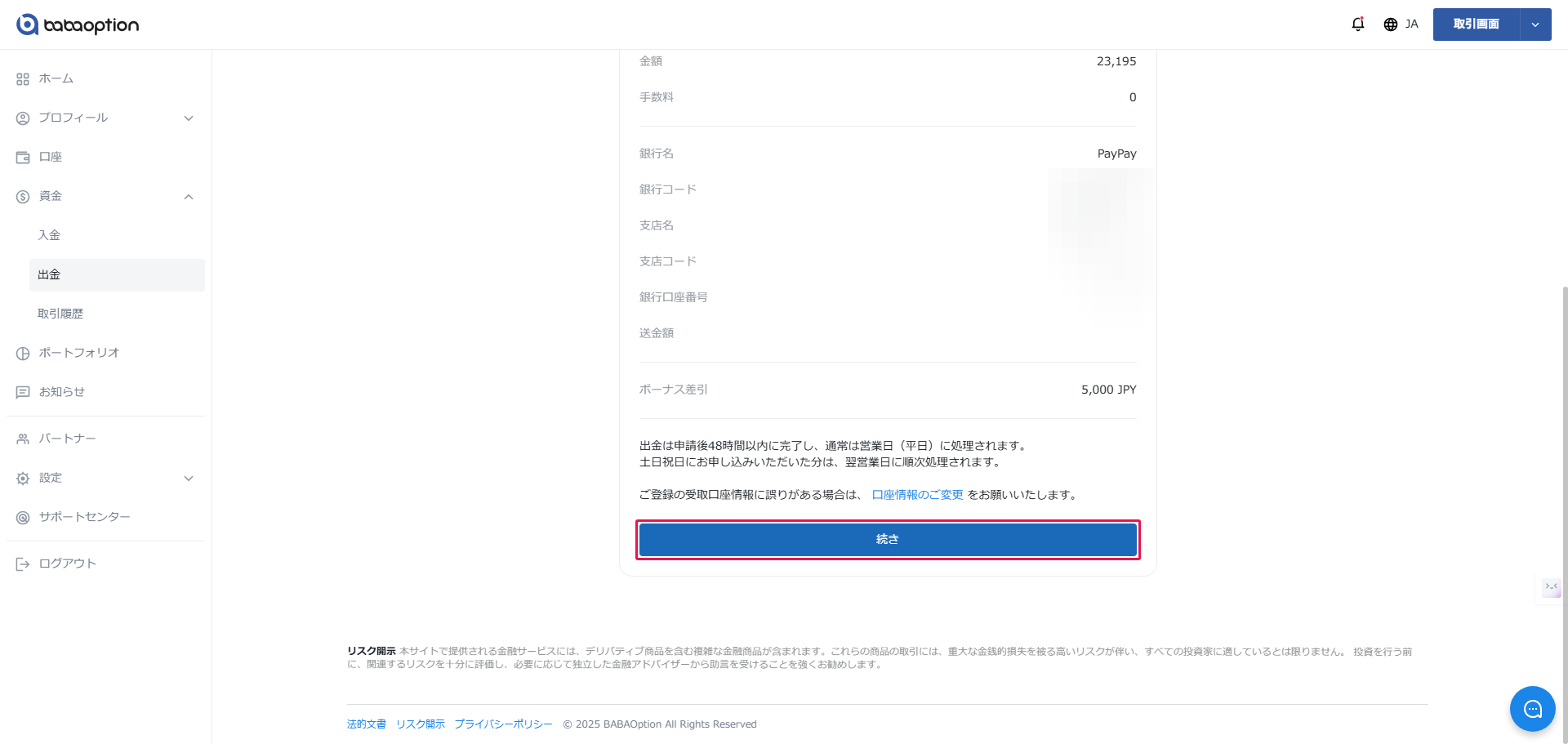Open the live chat bubble icon

(x=1532, y=709)
